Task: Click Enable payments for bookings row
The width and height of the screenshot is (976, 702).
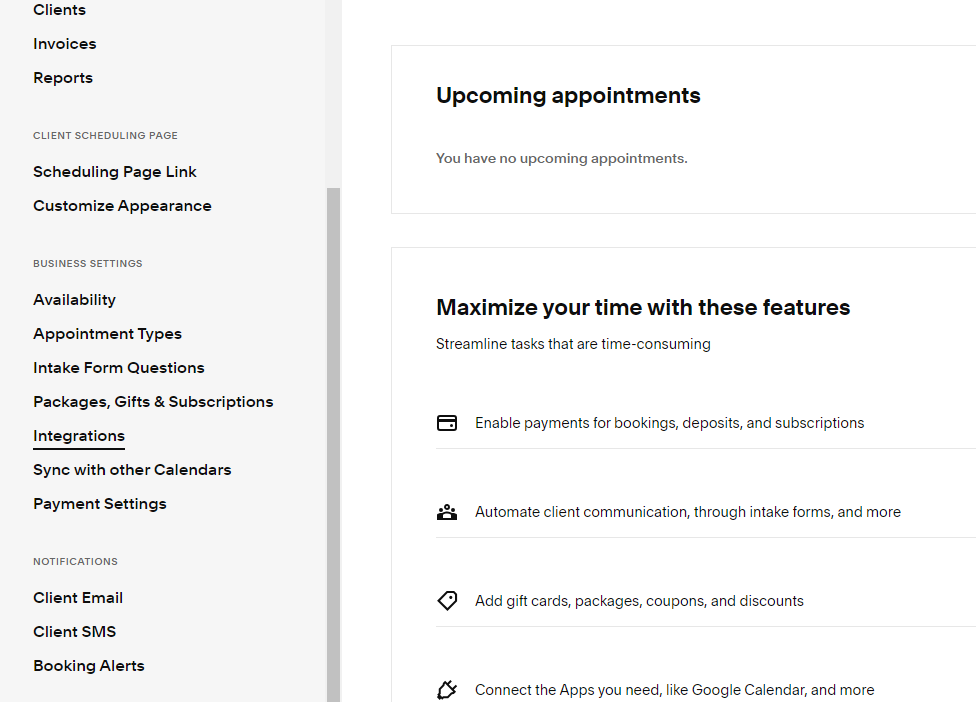Action: point(706,423)
